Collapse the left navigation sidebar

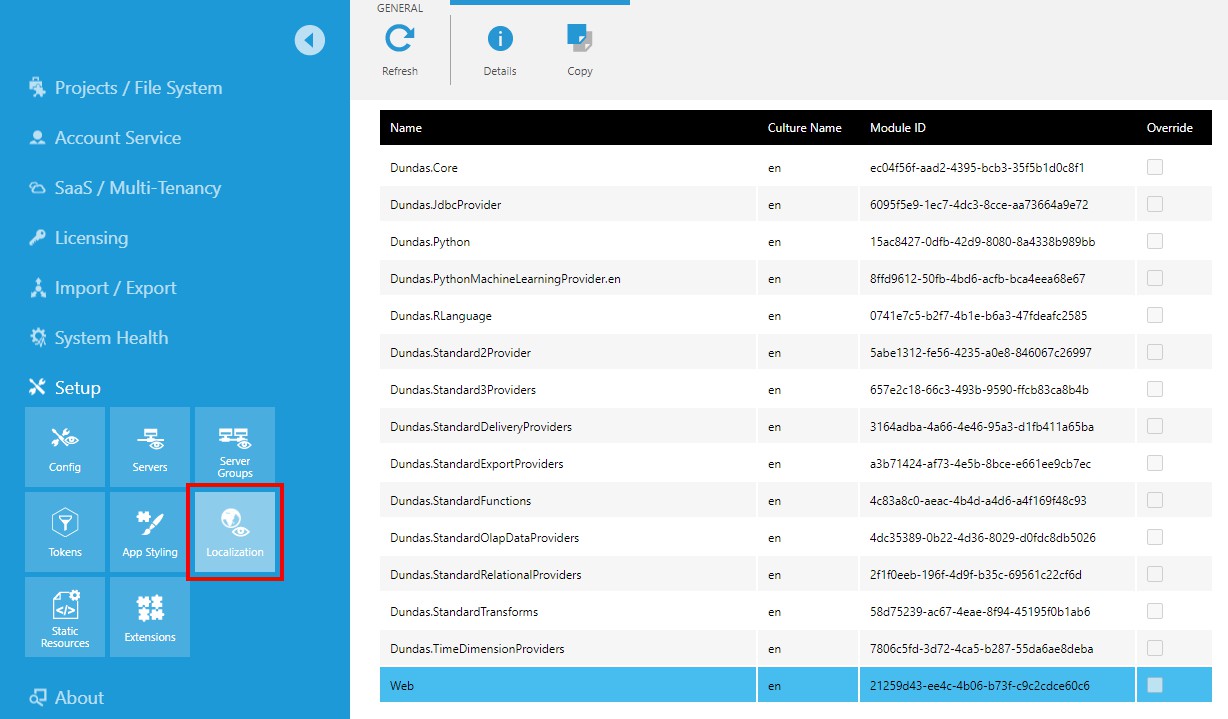tap(310, 39)
